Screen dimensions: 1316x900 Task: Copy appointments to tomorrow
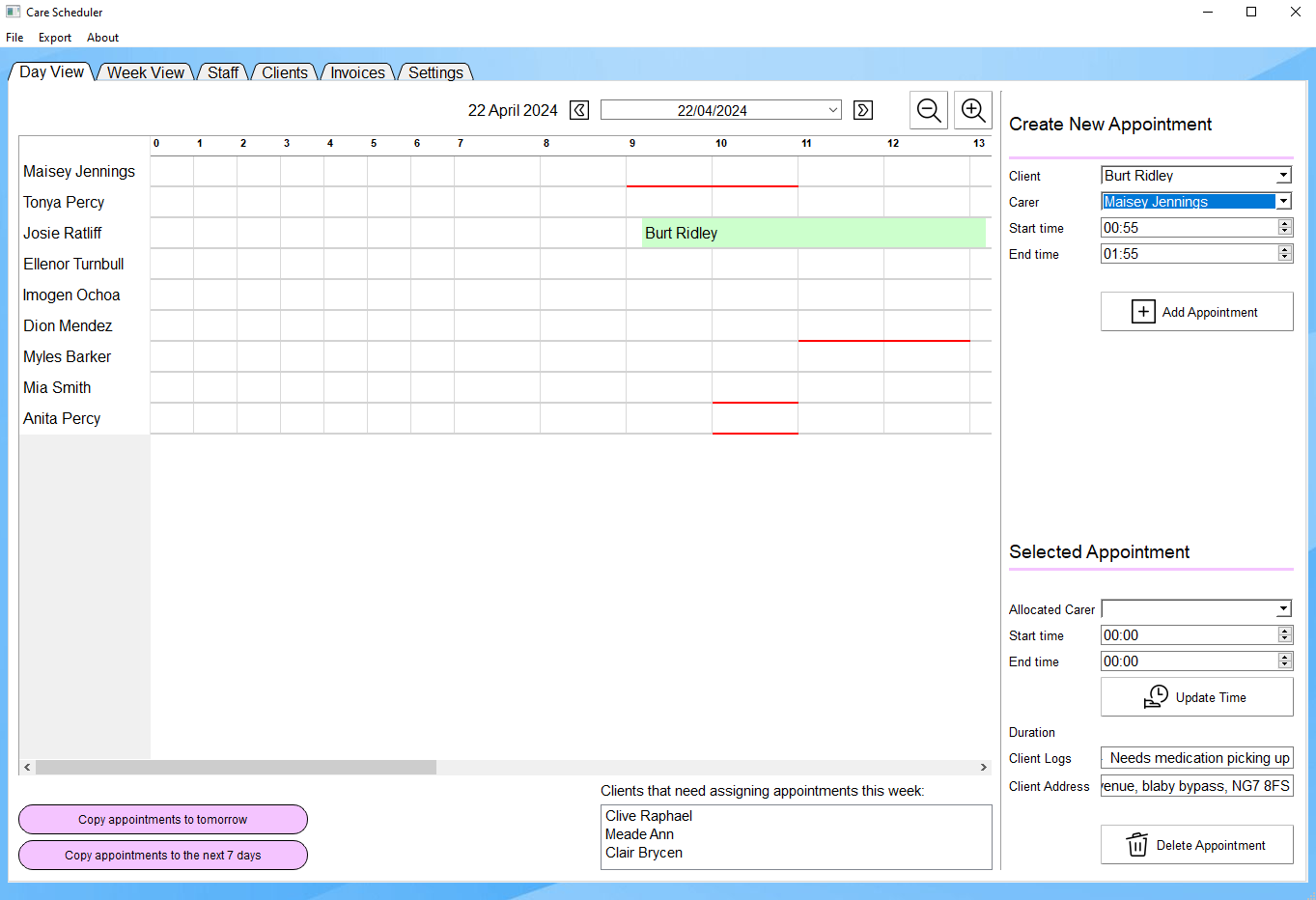[x=163, y=820]
